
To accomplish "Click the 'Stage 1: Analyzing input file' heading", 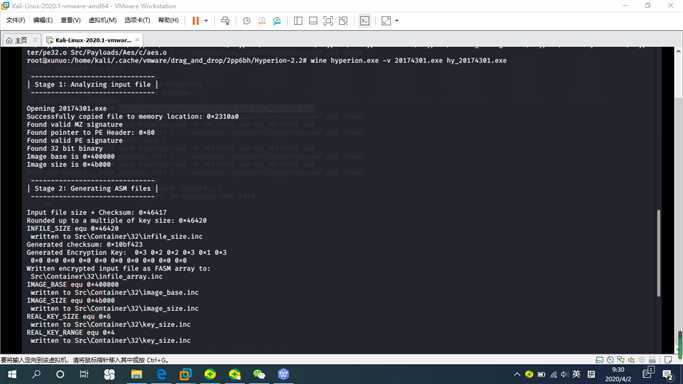I will click(92, 84).
